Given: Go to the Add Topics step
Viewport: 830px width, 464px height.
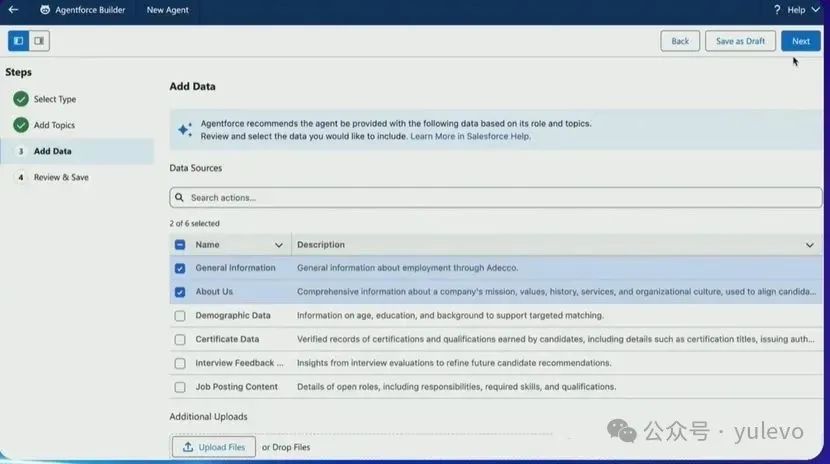Looking at the screenshot, I should click(54, 125).
